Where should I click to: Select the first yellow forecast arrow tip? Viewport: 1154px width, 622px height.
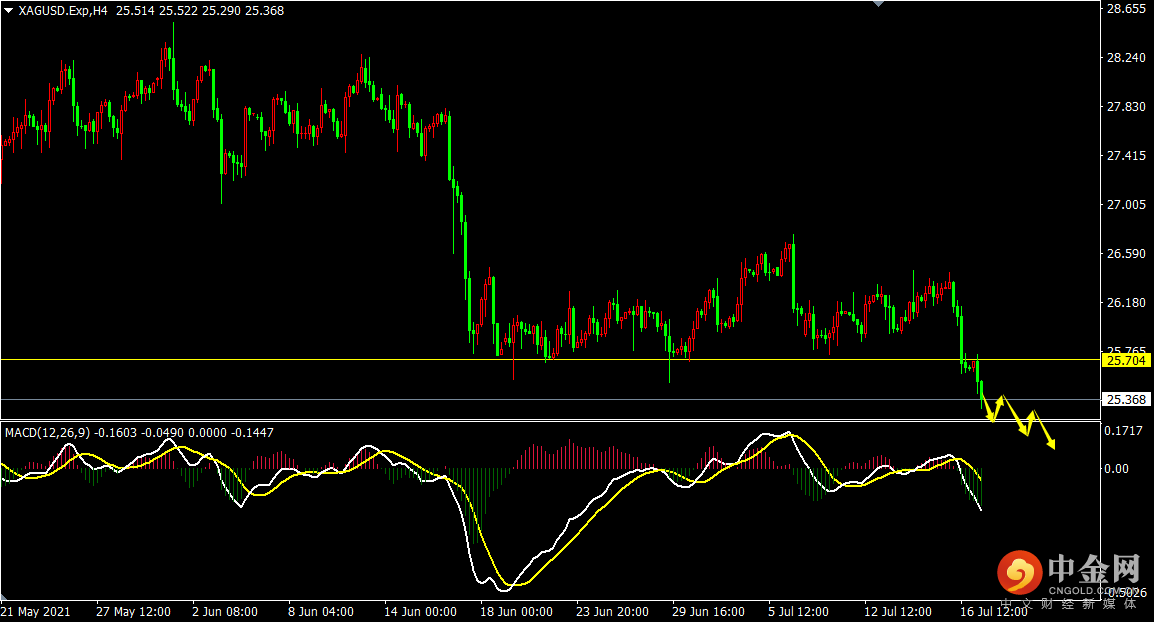tap(992, 419)
